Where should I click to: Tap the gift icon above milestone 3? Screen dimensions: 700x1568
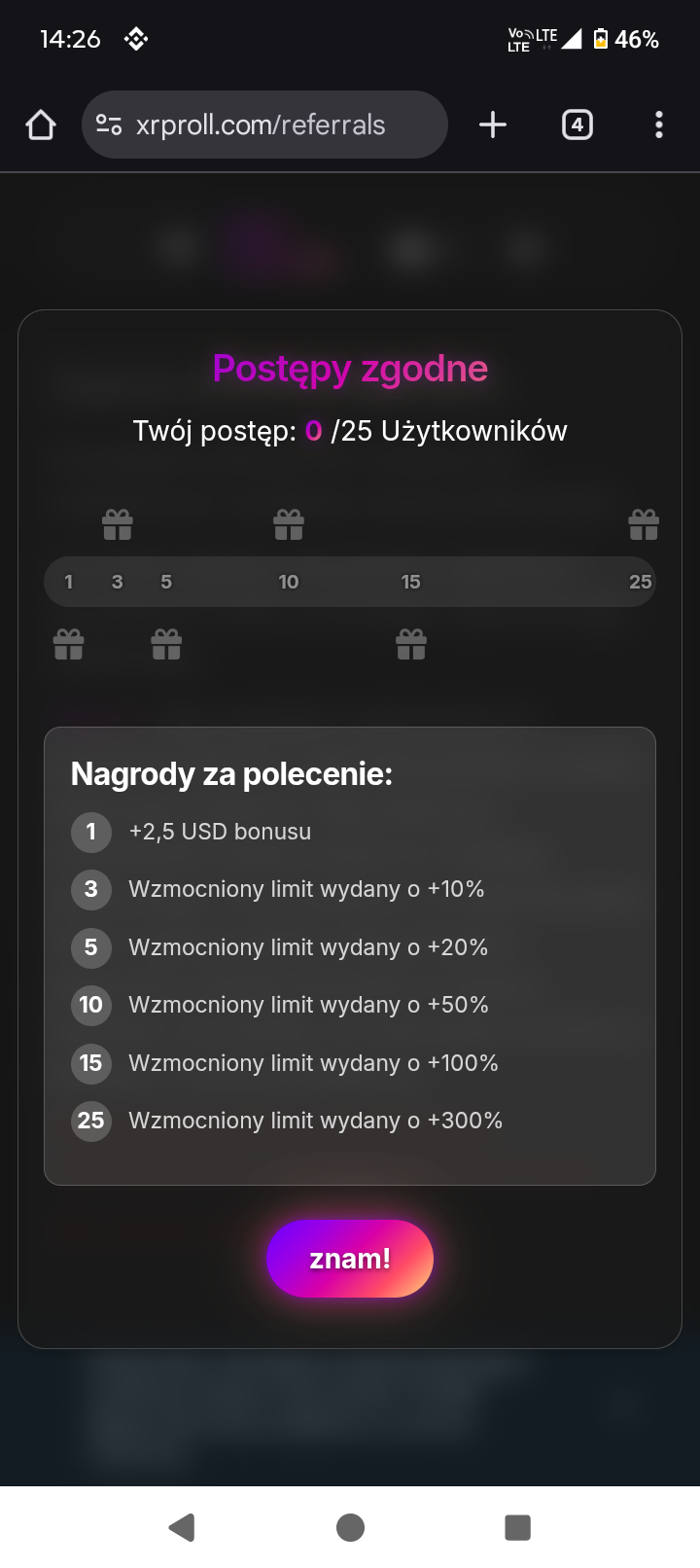(x=118, y=525)
